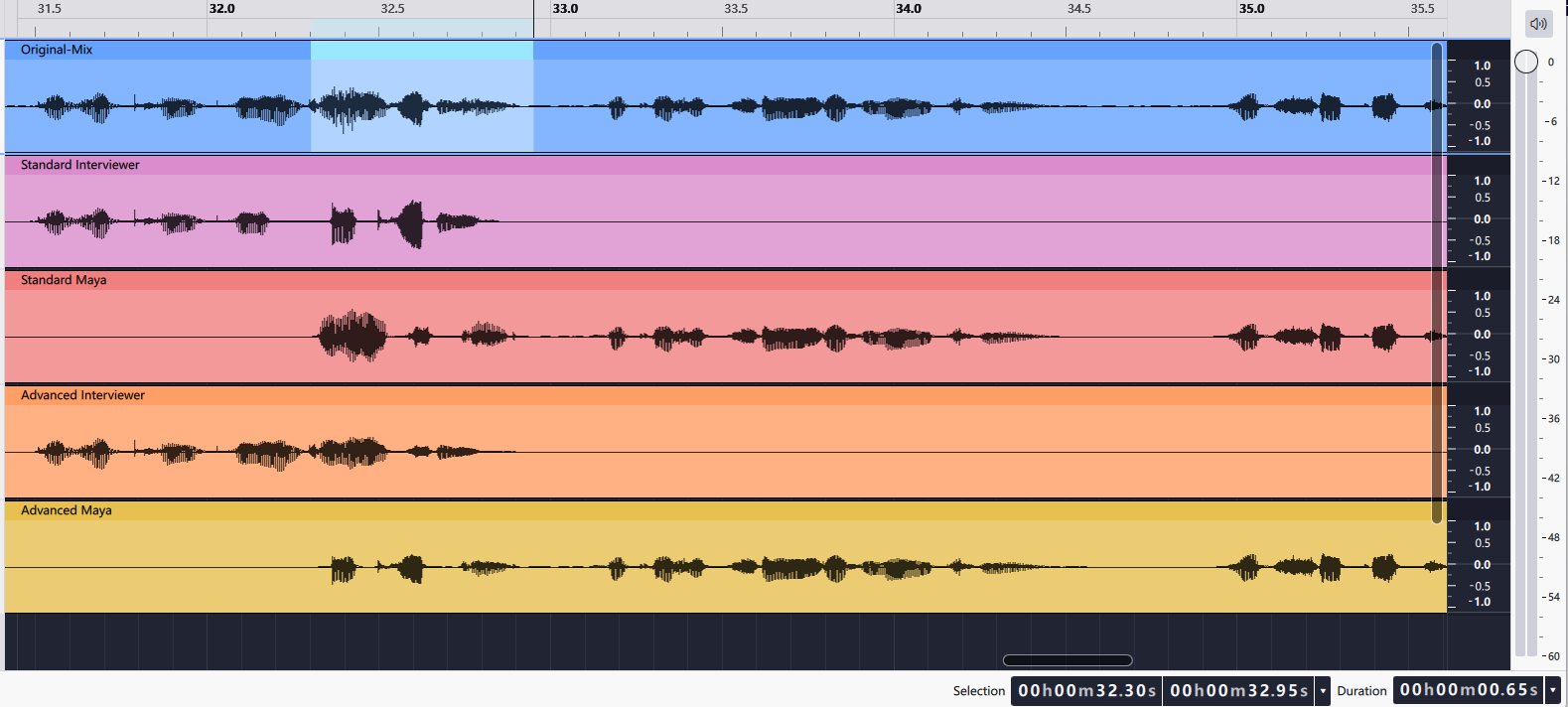Click the Standard Interviewer waveform near 32.6
The height and width of the screenshot is (707, 1568).
tap(410, 223)
